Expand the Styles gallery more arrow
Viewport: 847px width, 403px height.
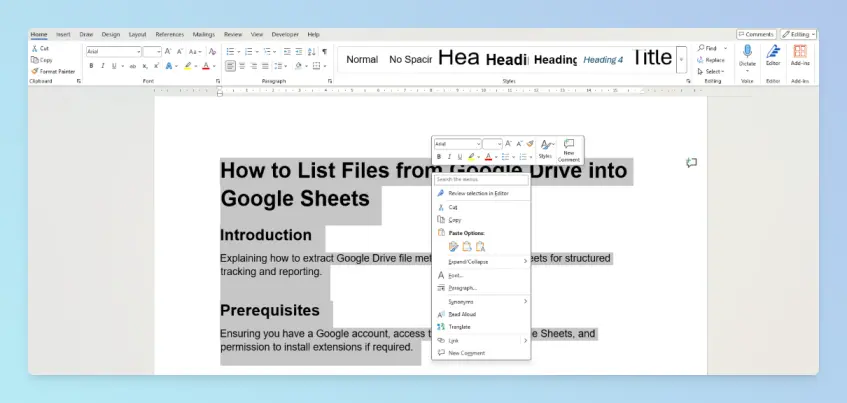tap(681, 60)
